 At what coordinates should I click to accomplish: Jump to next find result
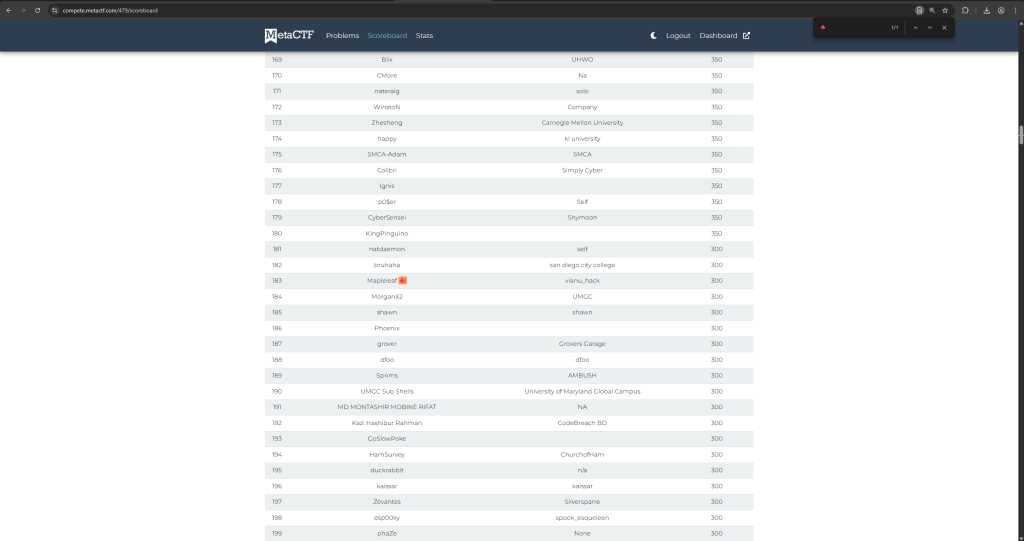click(x=930, y=28)
